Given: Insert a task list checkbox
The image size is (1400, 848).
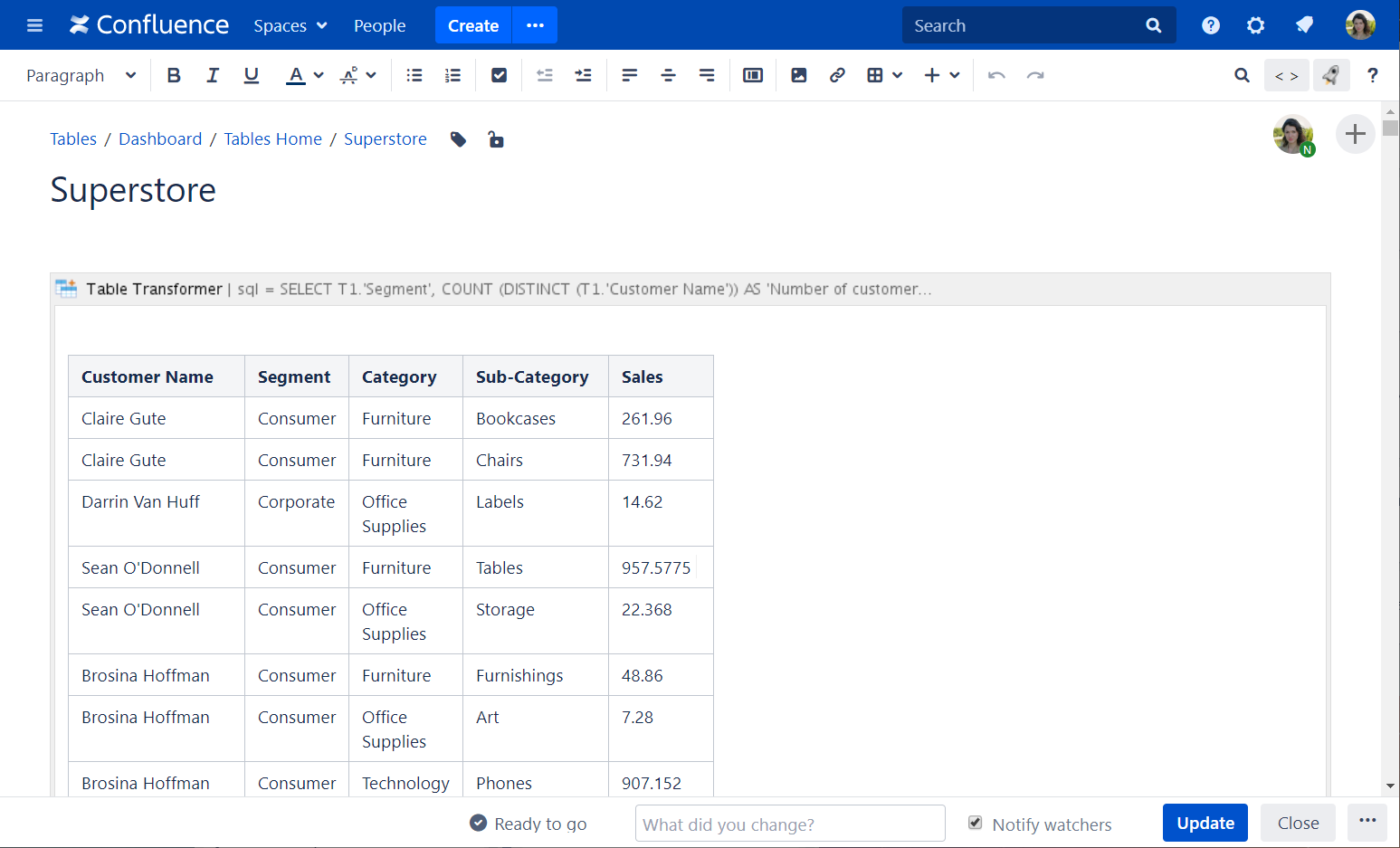Looking at the screenshot, I should pyautogui.click(x=499, y=75).
